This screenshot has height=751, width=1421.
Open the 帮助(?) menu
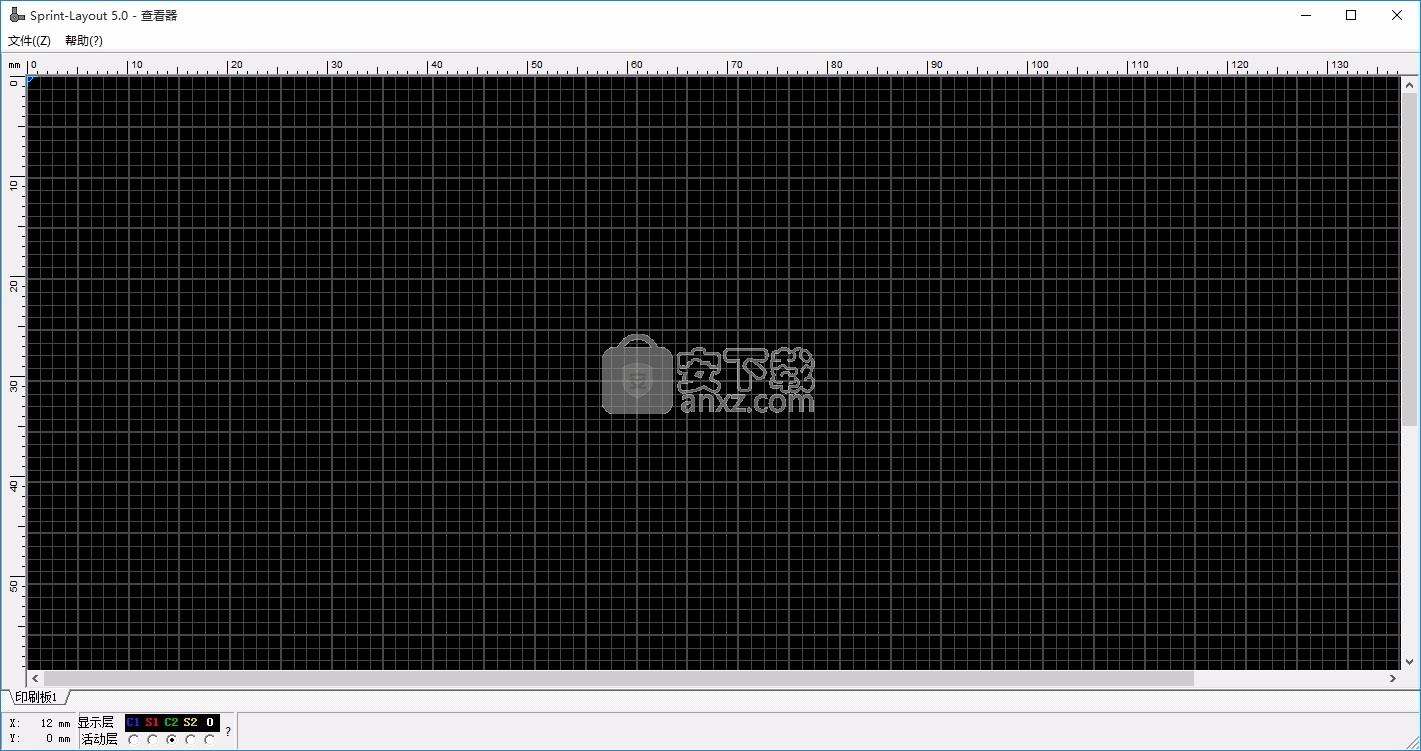(x=84, y=41)
